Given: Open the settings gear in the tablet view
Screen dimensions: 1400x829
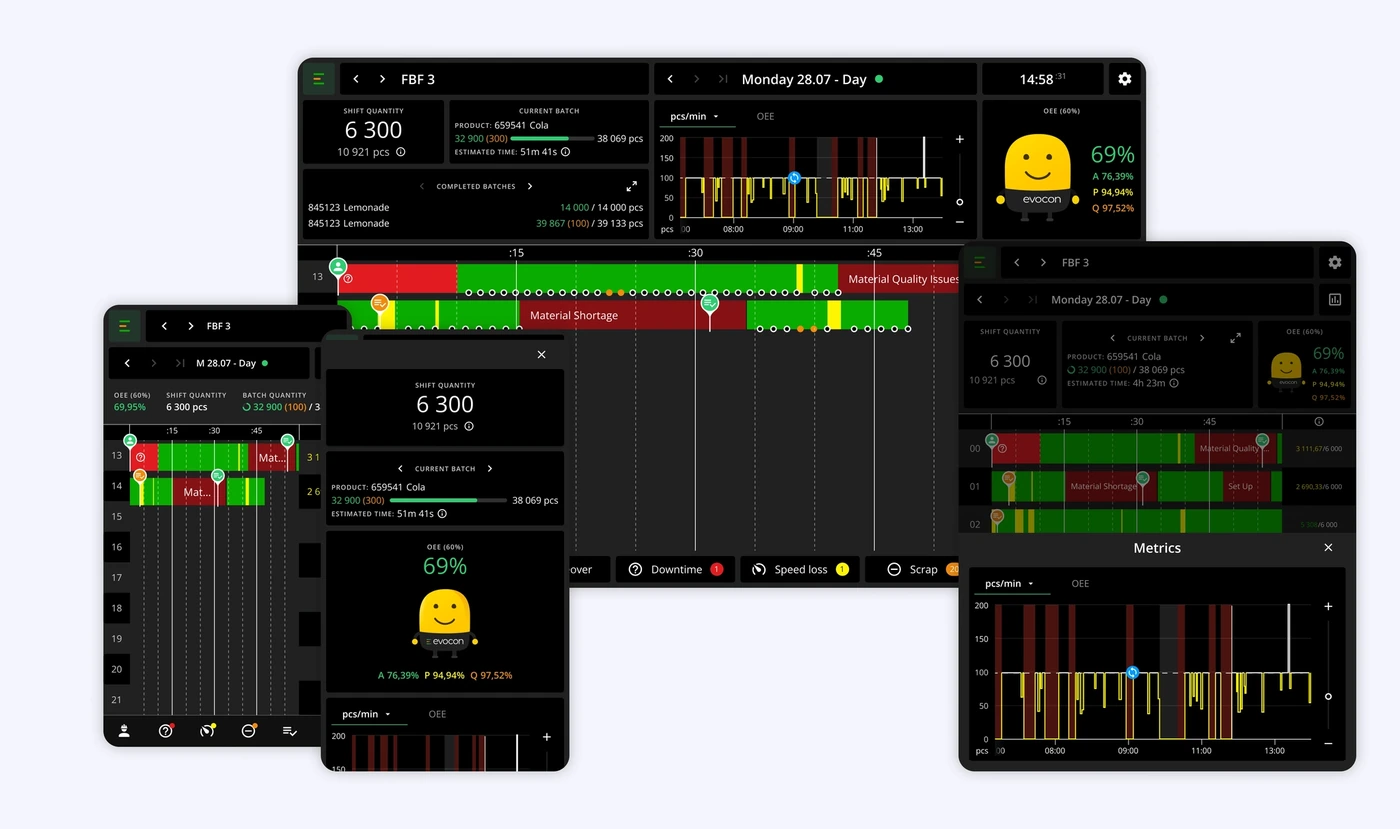Looking at the screenshot, I should click(1334, 262).
